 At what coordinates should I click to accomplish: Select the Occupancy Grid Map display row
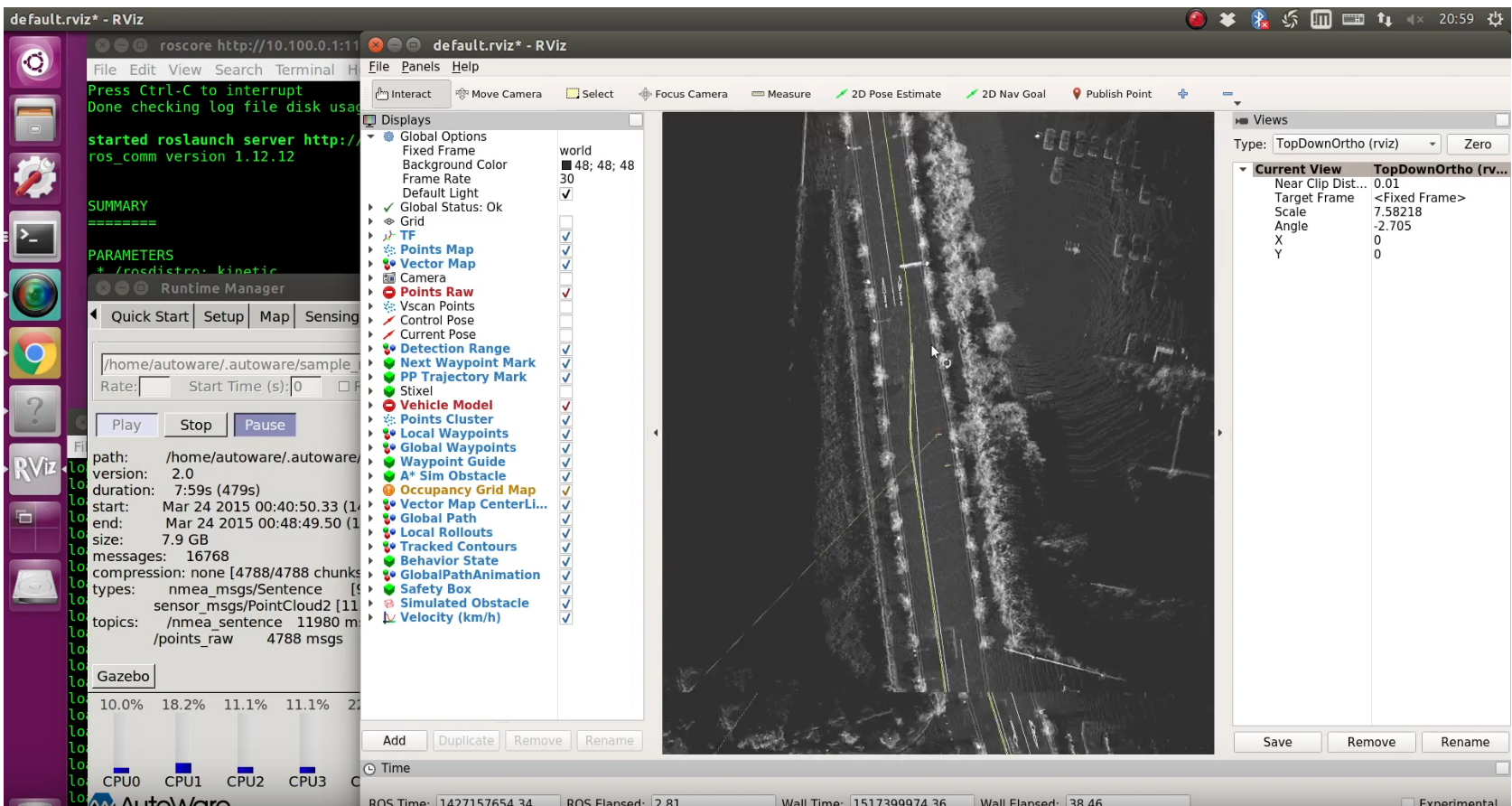[x=468, y=491]
